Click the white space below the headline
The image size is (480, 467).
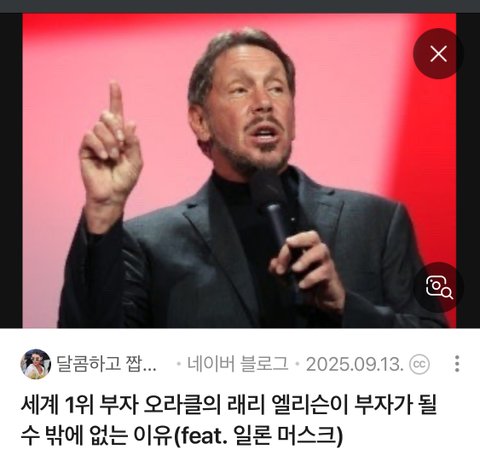pos(240,458)
